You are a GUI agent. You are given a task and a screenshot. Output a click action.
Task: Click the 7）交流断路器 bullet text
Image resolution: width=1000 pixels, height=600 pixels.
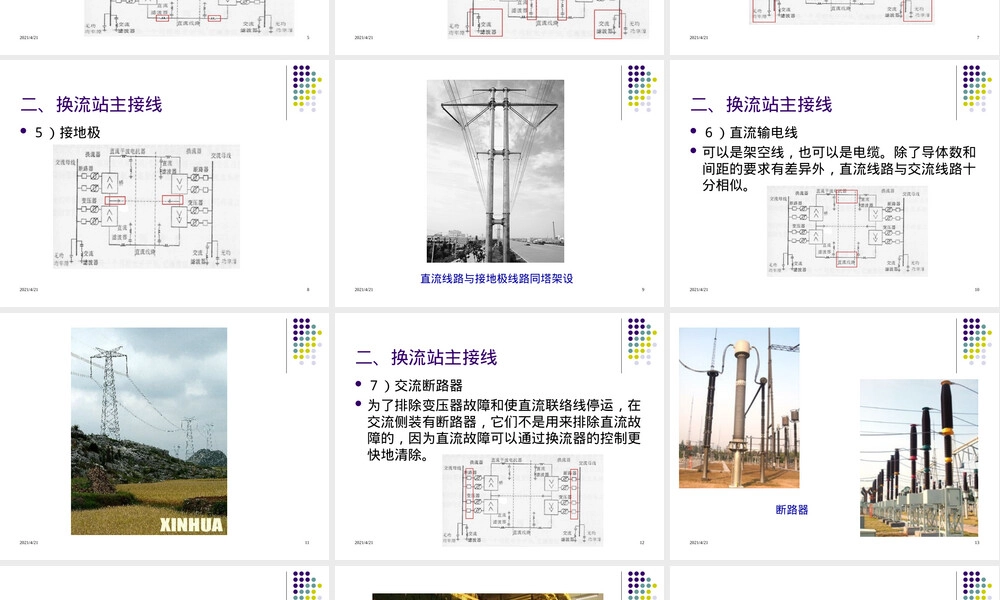(x=416, y=386)
